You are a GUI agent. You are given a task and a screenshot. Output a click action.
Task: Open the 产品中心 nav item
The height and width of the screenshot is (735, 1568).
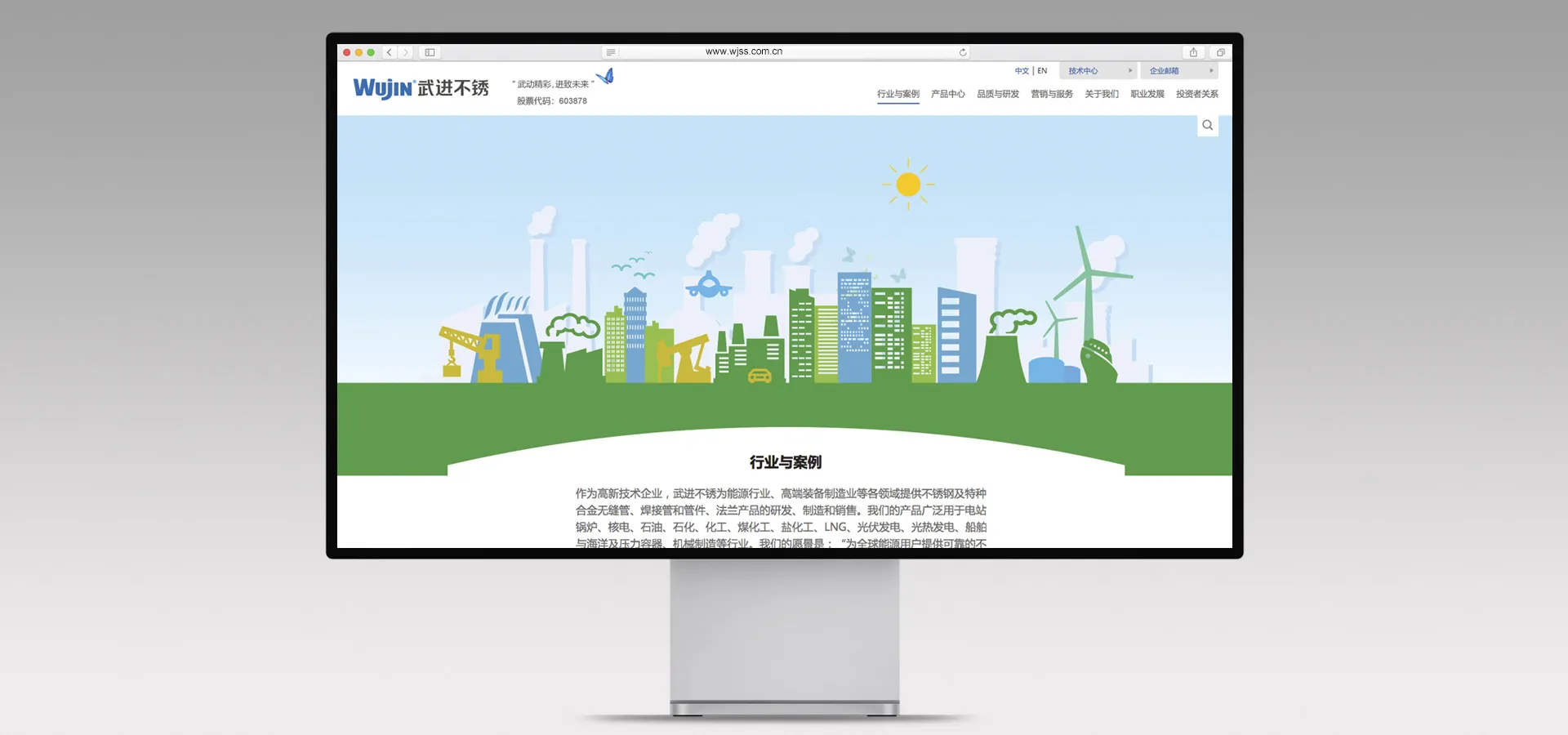coord(948,94)
